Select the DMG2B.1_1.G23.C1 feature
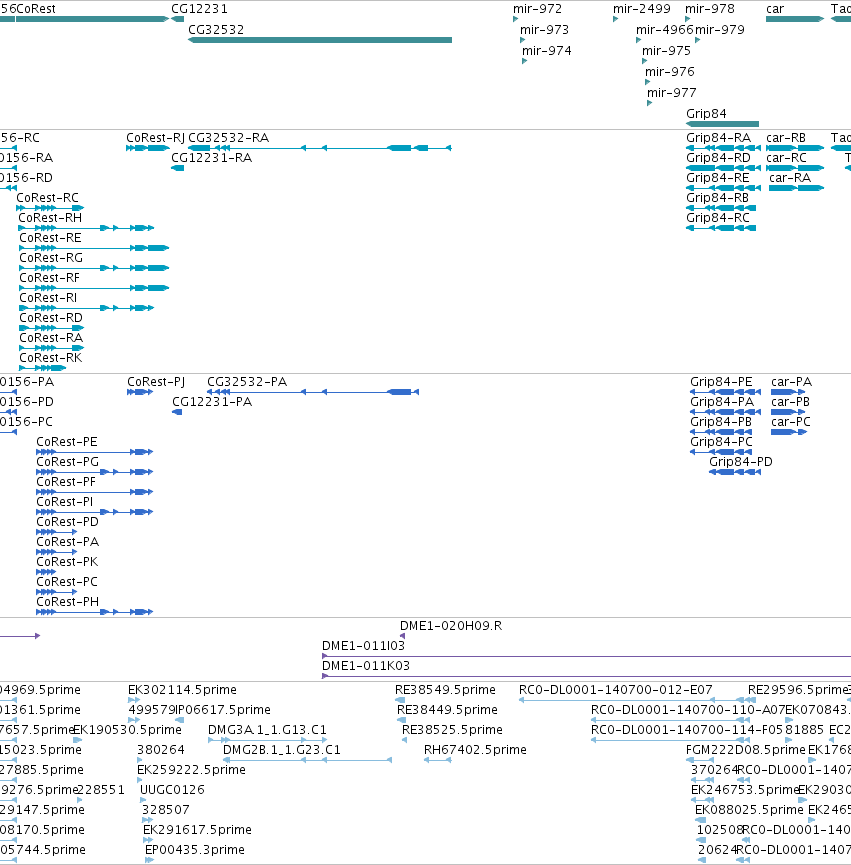This screenshot has width=851, height=865. (x=307, y=760)
